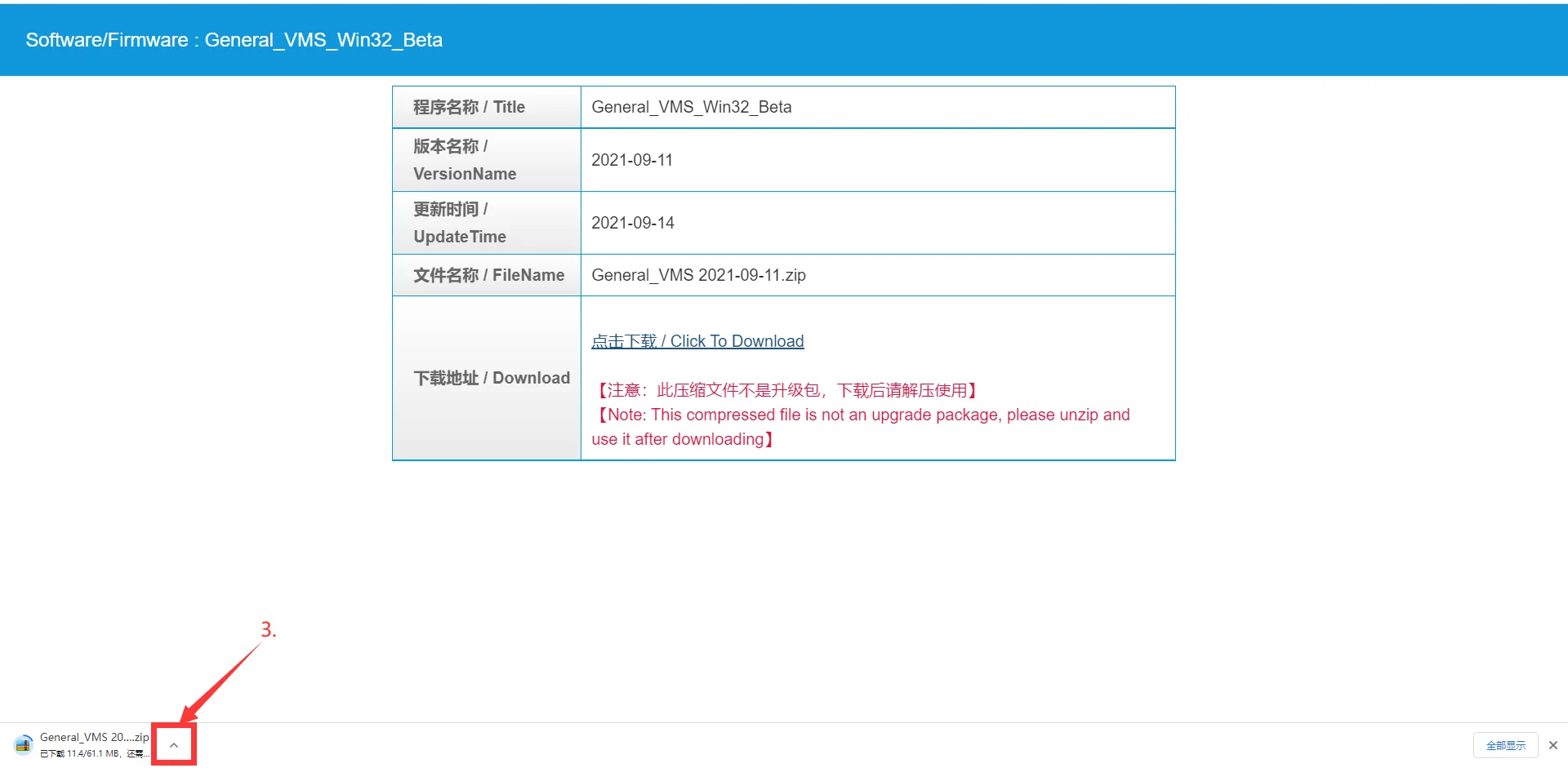
Task: Click the 全部显示 show all downloads button
Action: coord(1505,745)
